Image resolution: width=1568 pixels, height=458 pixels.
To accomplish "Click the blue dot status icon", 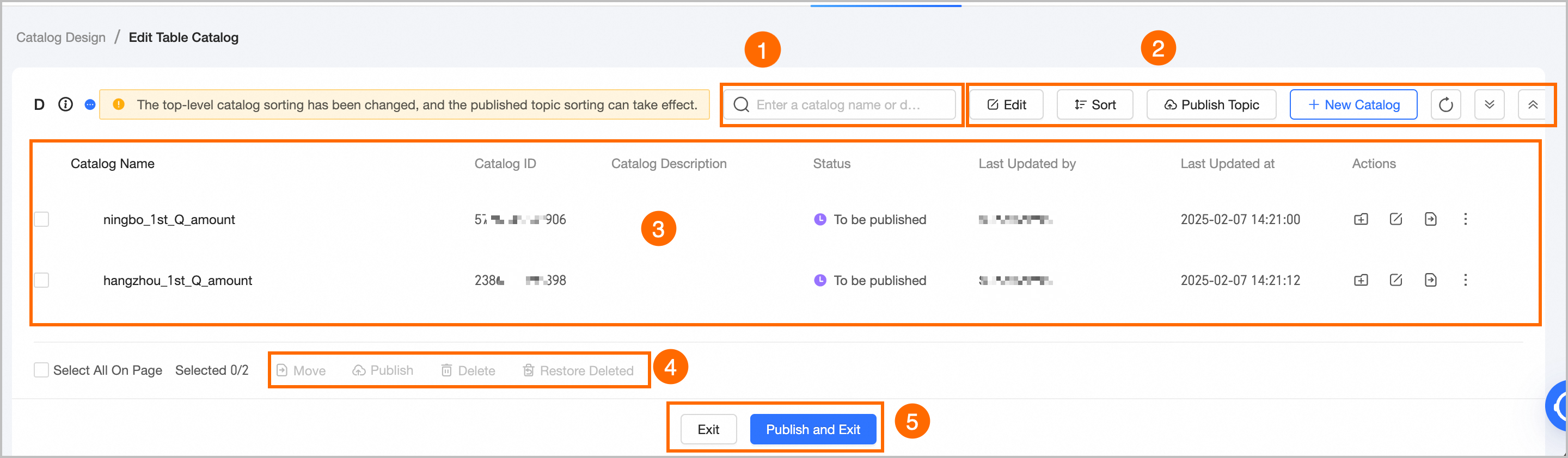I will pos(90,104).
